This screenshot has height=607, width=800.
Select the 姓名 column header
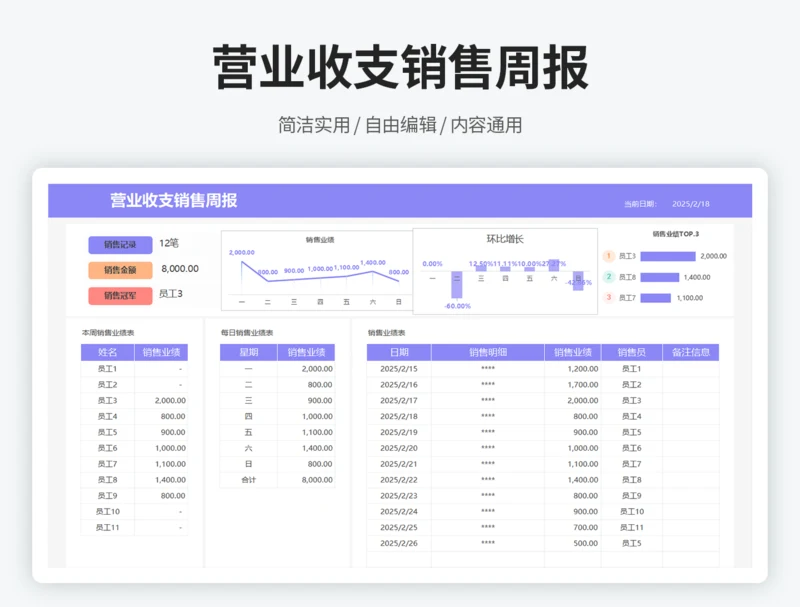pos(108,352)
